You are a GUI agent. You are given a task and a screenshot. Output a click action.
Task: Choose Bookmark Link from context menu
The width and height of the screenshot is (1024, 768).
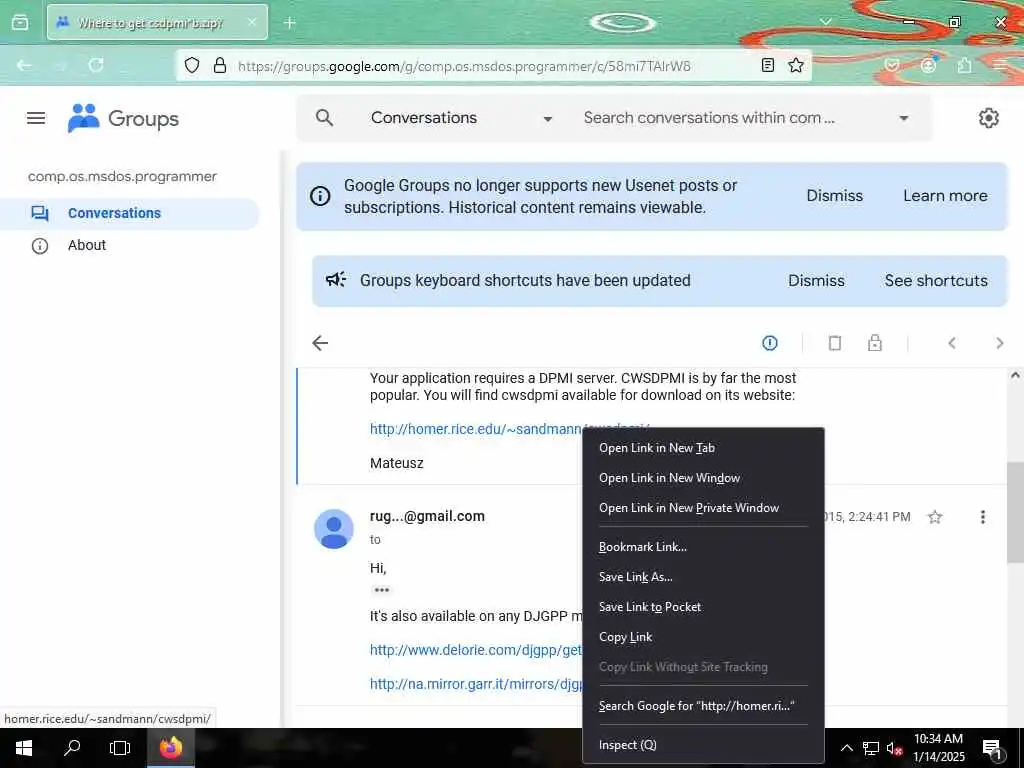coord(703,547)
